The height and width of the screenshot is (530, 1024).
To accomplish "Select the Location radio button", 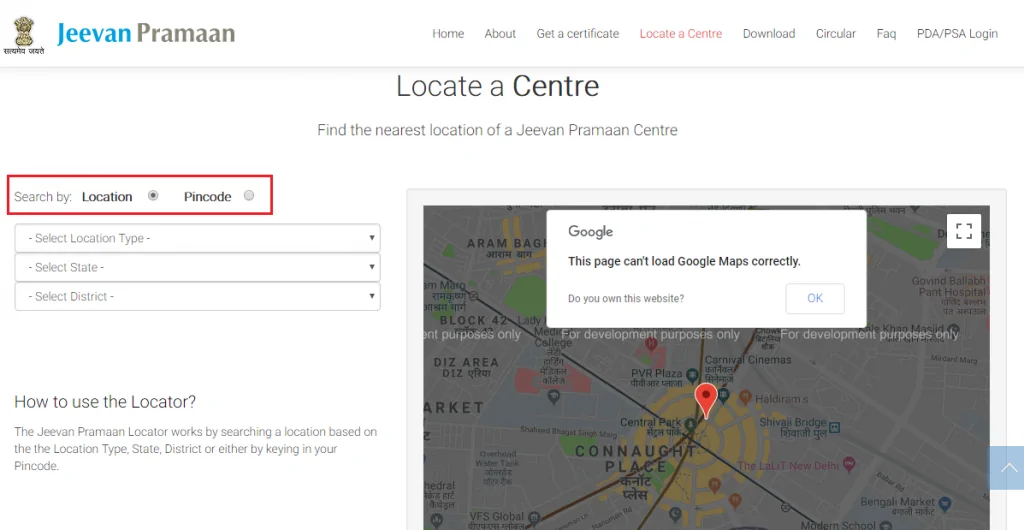I will [153, 195].
